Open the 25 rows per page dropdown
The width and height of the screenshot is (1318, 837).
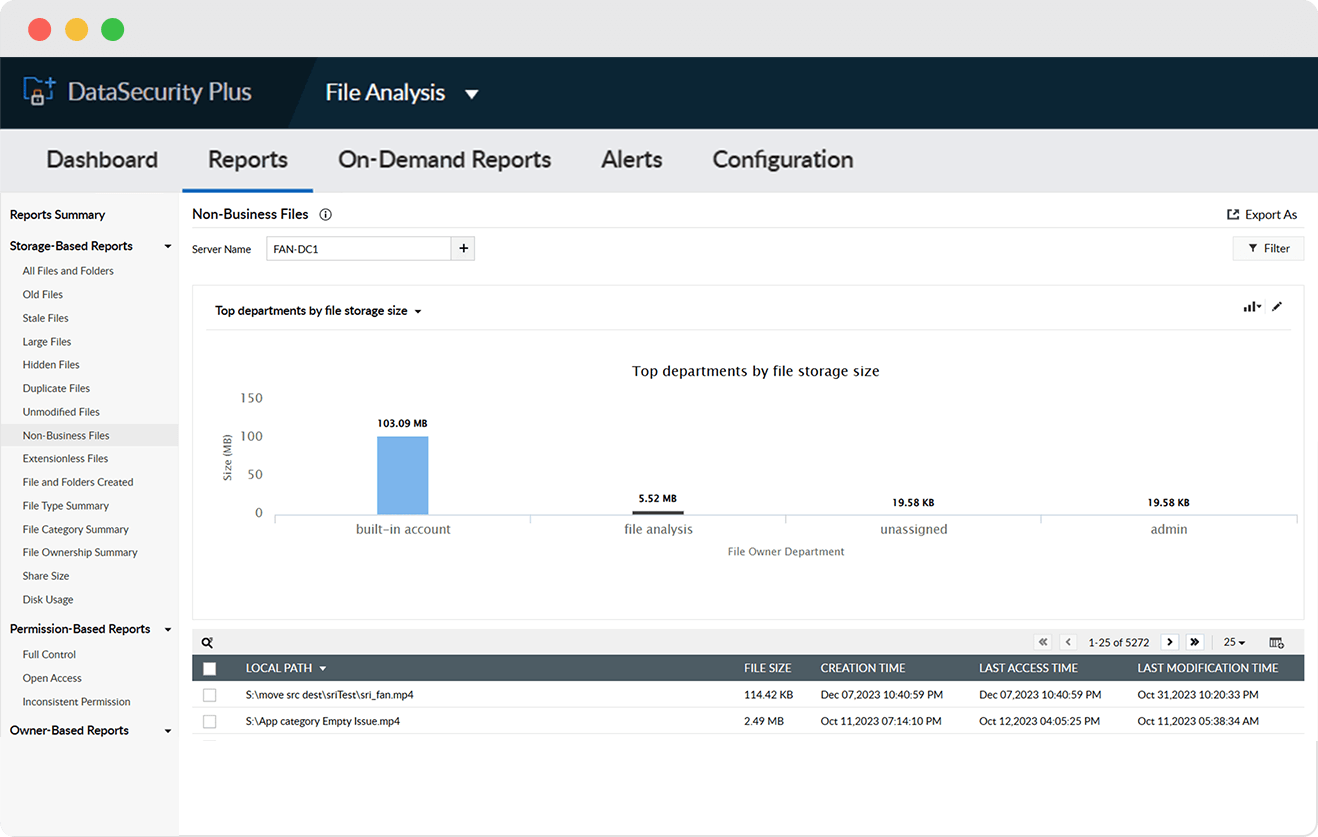coord(1234,642)
